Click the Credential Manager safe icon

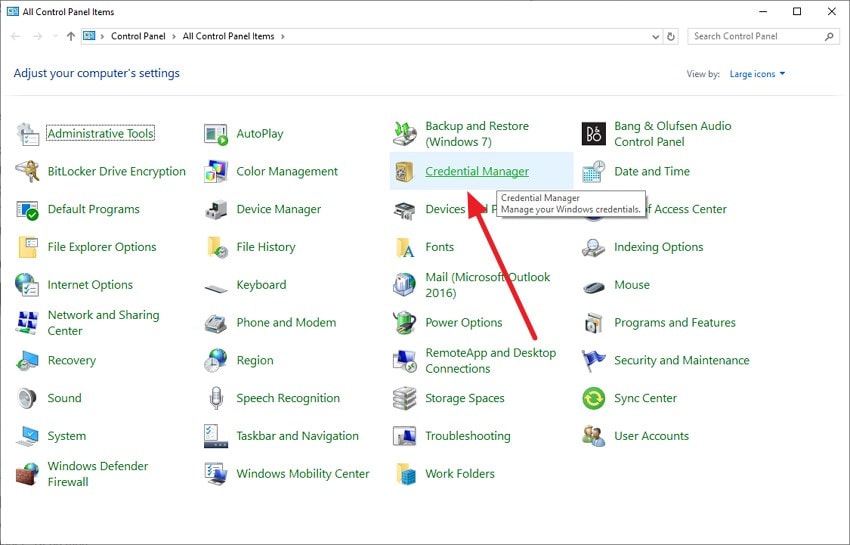click(404, 172)
